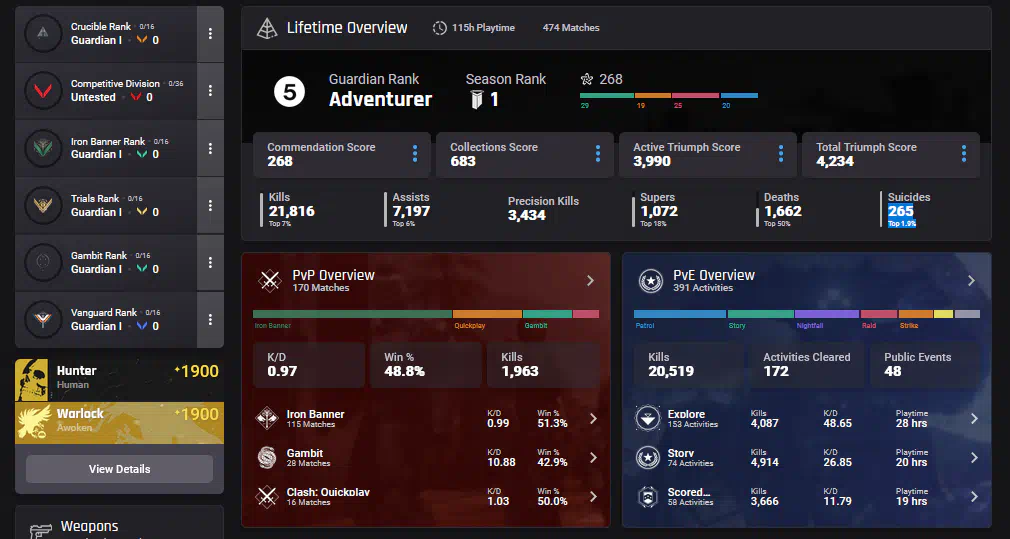Click the Story activity icon
Screen dimensions: 1010x539
(x=647, y=457)
